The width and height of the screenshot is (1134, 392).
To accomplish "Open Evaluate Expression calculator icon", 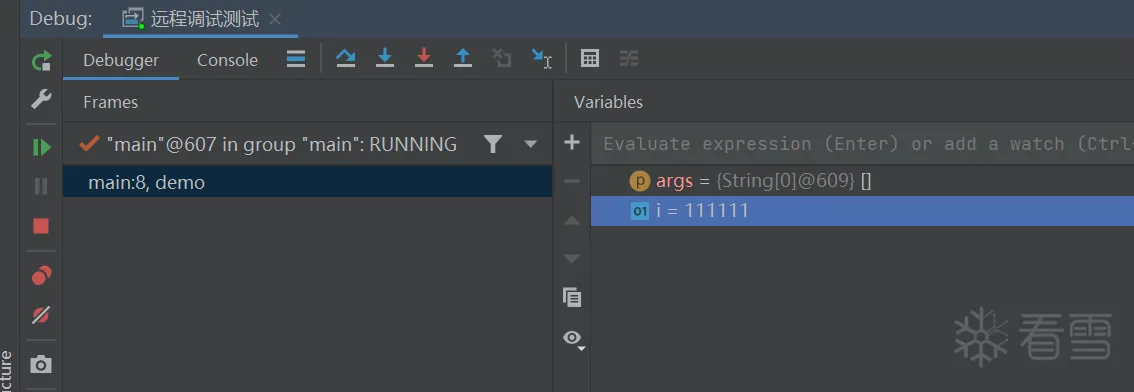I will (590, 59).
